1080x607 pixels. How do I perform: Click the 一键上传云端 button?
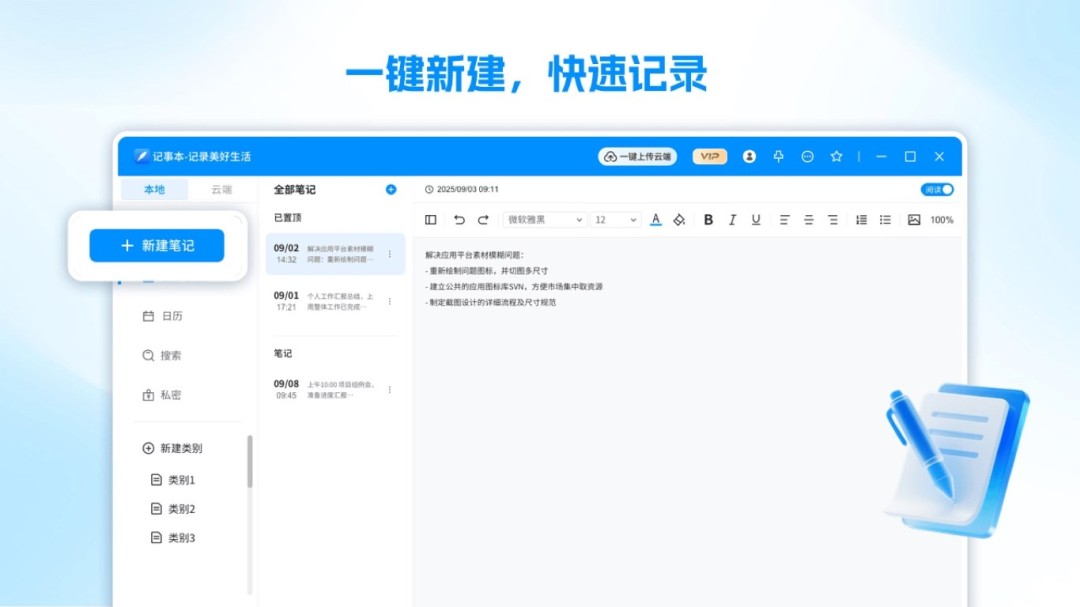640,157
